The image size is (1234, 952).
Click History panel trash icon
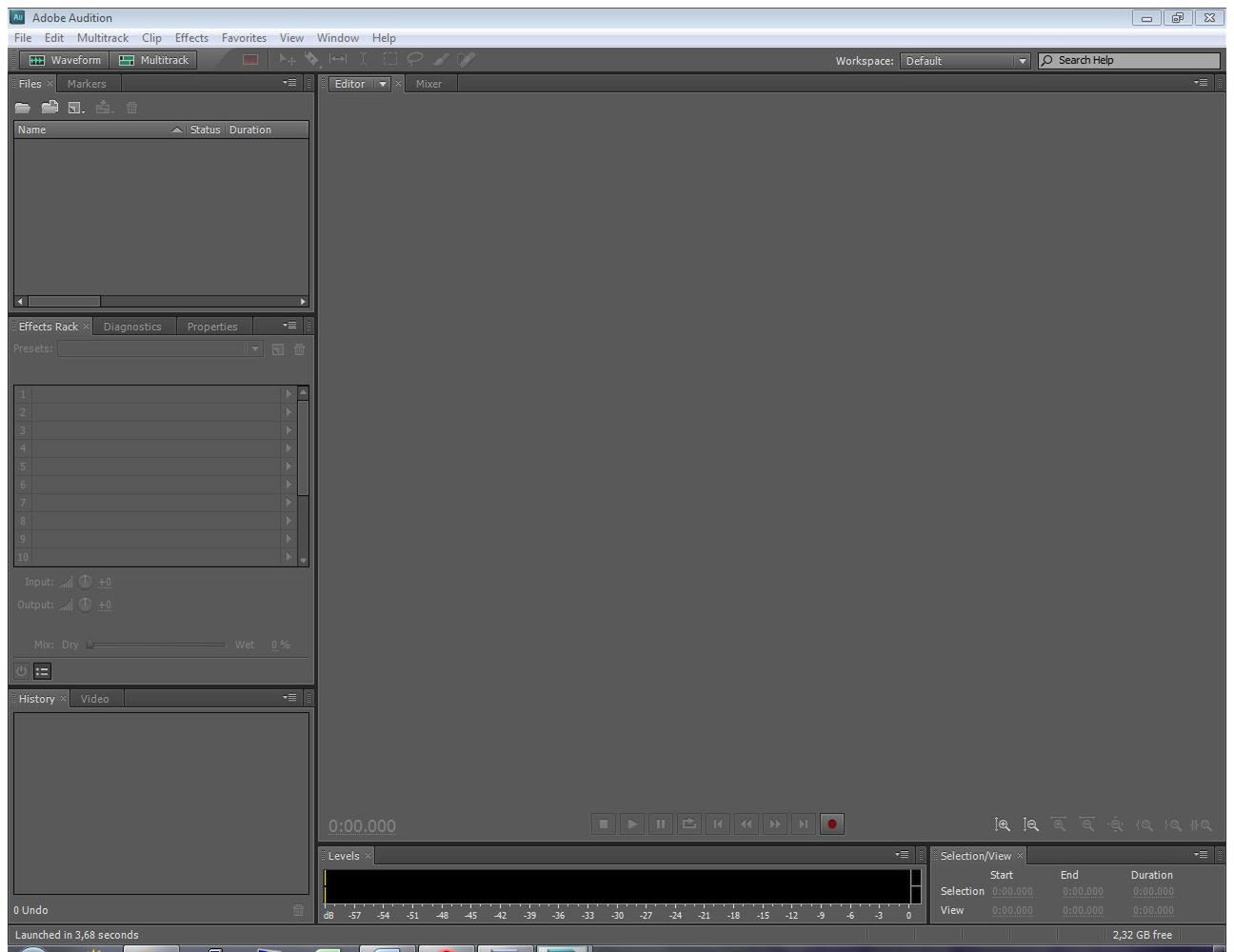pyautogui.click(x=298, y=910)
